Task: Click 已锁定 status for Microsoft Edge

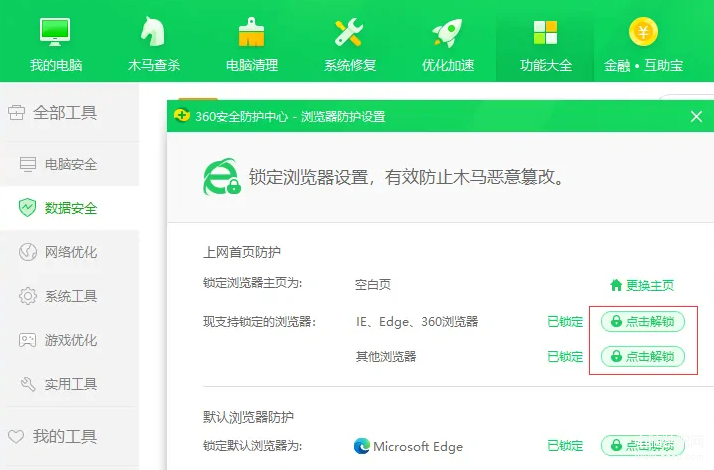Action: pos(565,445)
